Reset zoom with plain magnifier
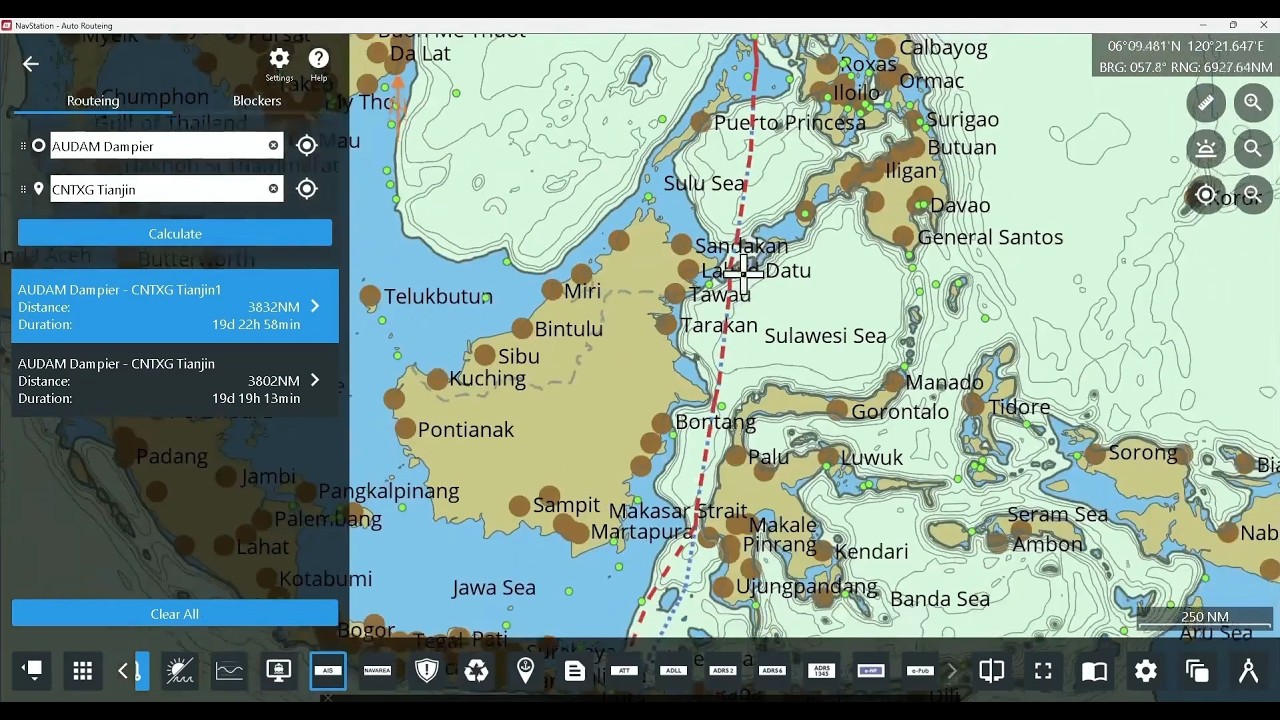1280x720 pixels. [1252, 149]
